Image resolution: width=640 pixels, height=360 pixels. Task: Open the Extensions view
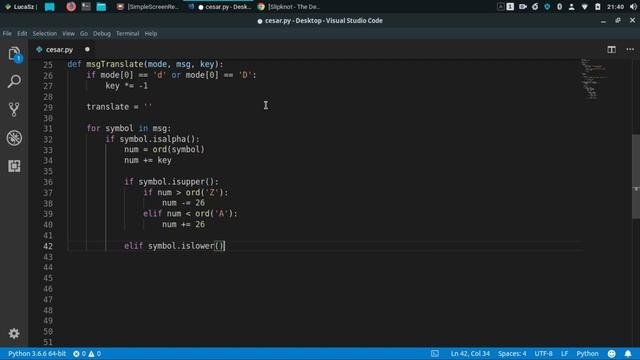pos(14,166)
